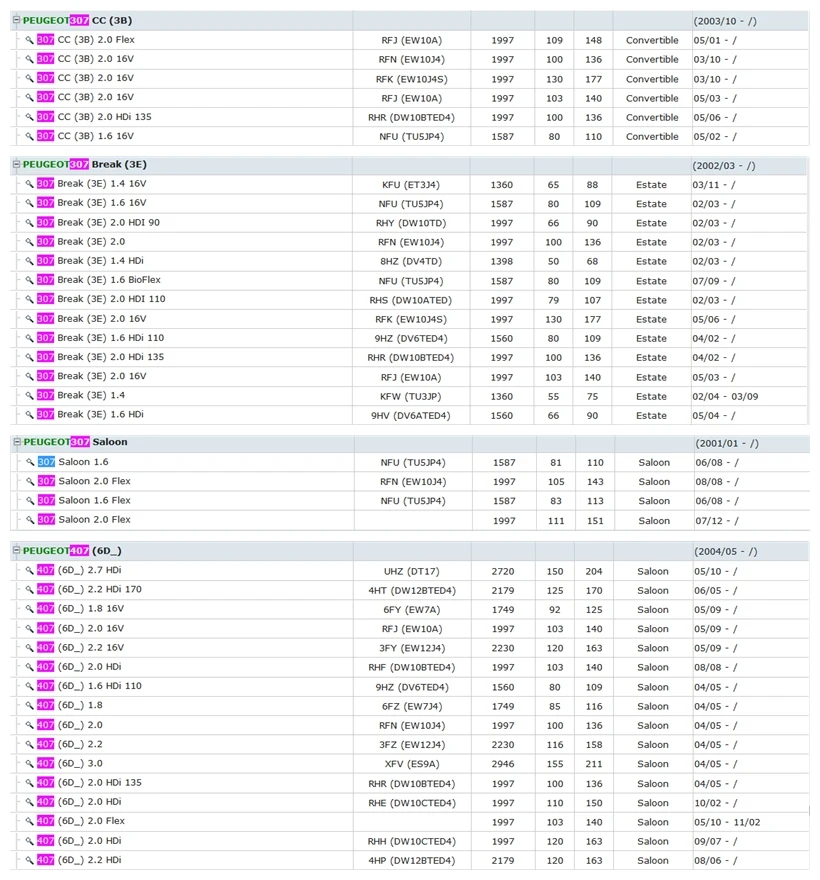Image resolution: width=820 pixels, height=880 pixels.
Task: Click magnifier icon for 307 CC 2.0 Flex
Action: tap(29, 40)
